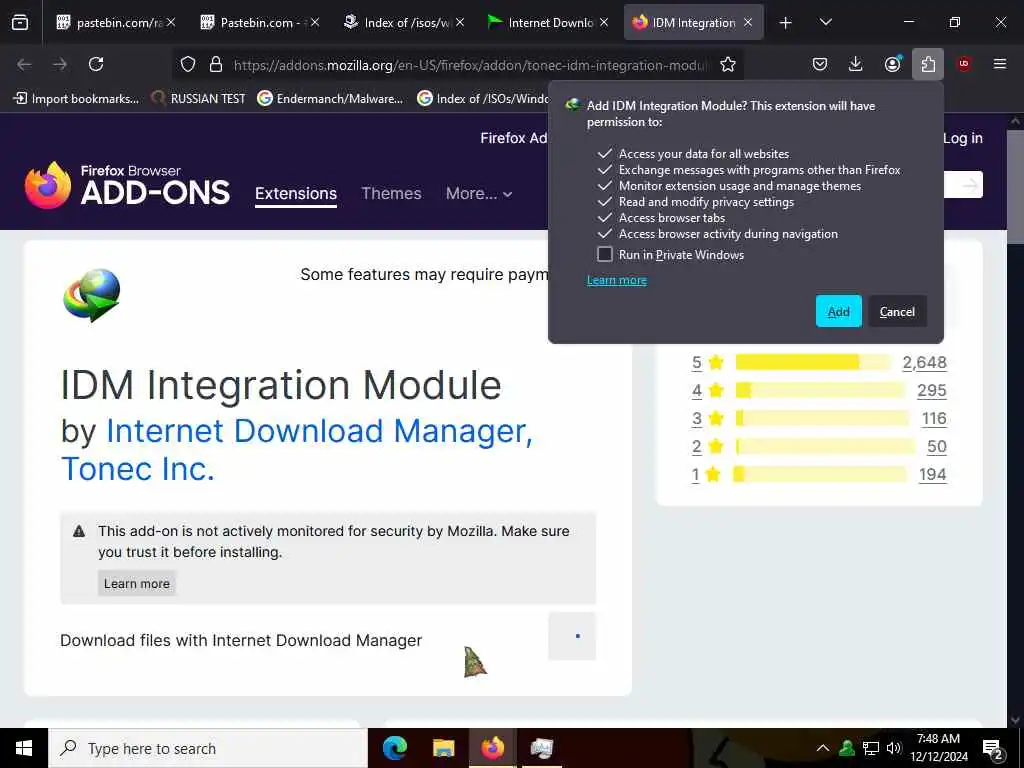Open RUSSIAN TEST bookmark

(x=199, y=99)
